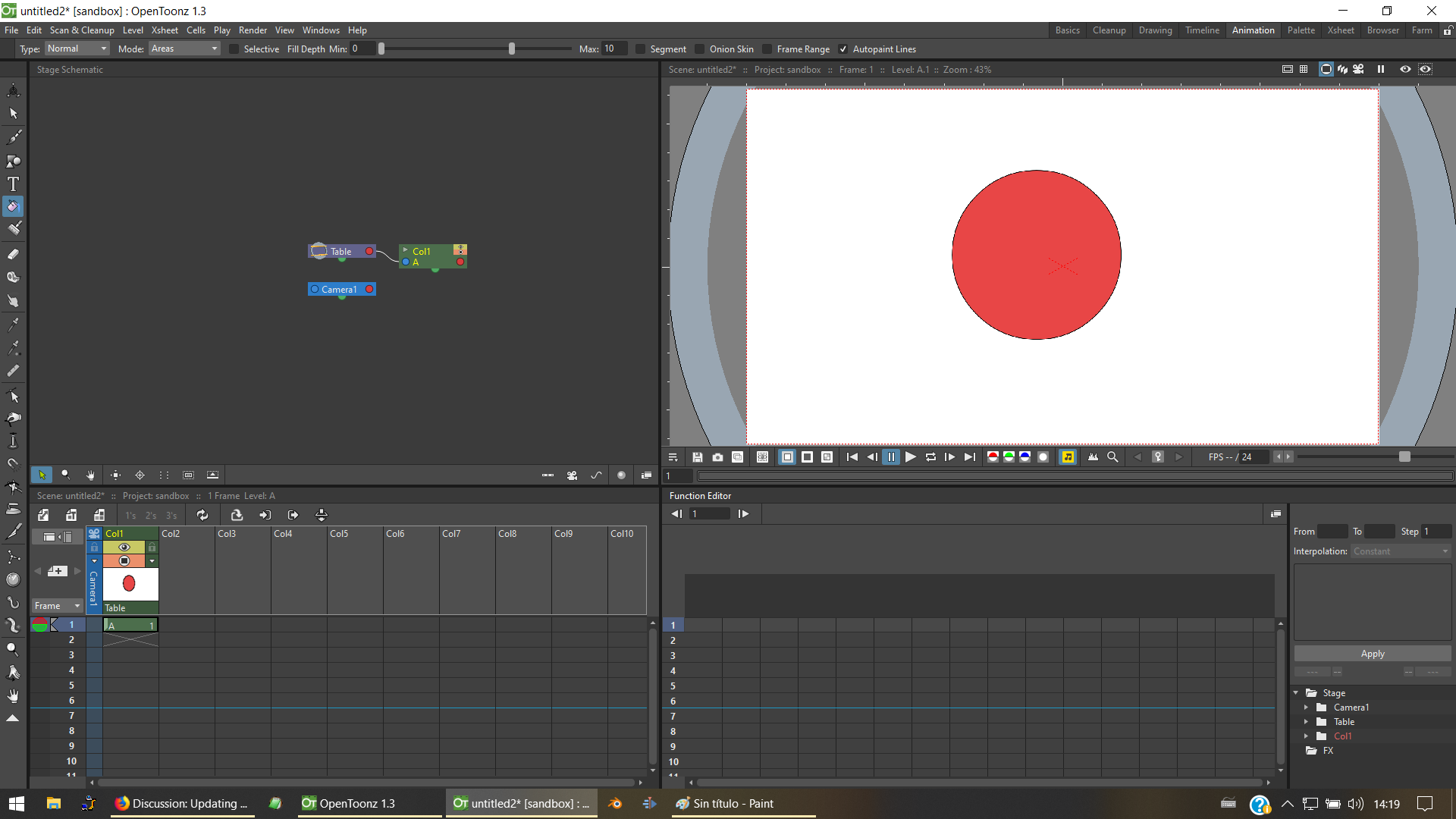Screen dimensions: 1456x819
Task: Activate the Animate tool
Action: click(13, 89)
